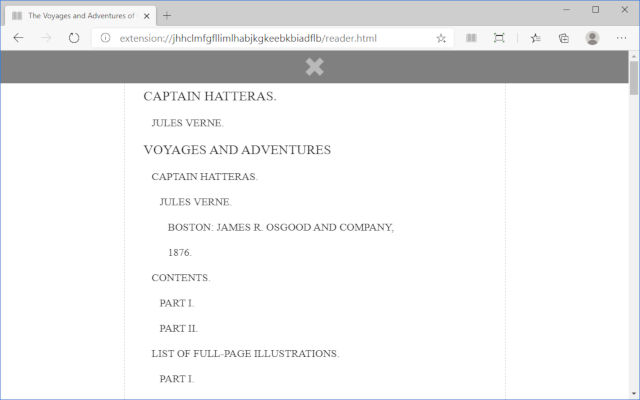This screenshot has width=640, height=400.
Task: Open PART II. under CONTENTS
Action: [179, 329]
